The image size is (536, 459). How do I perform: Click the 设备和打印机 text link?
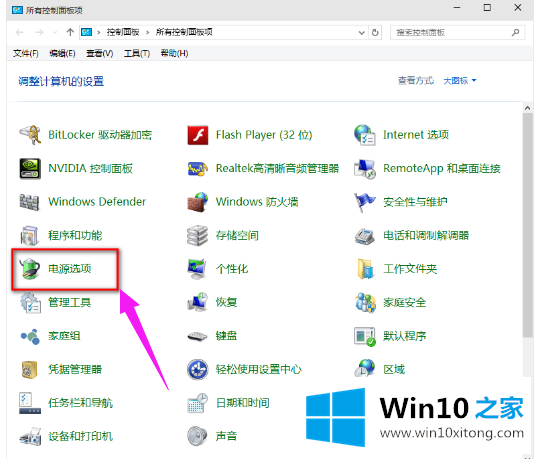tap(81, 436)
